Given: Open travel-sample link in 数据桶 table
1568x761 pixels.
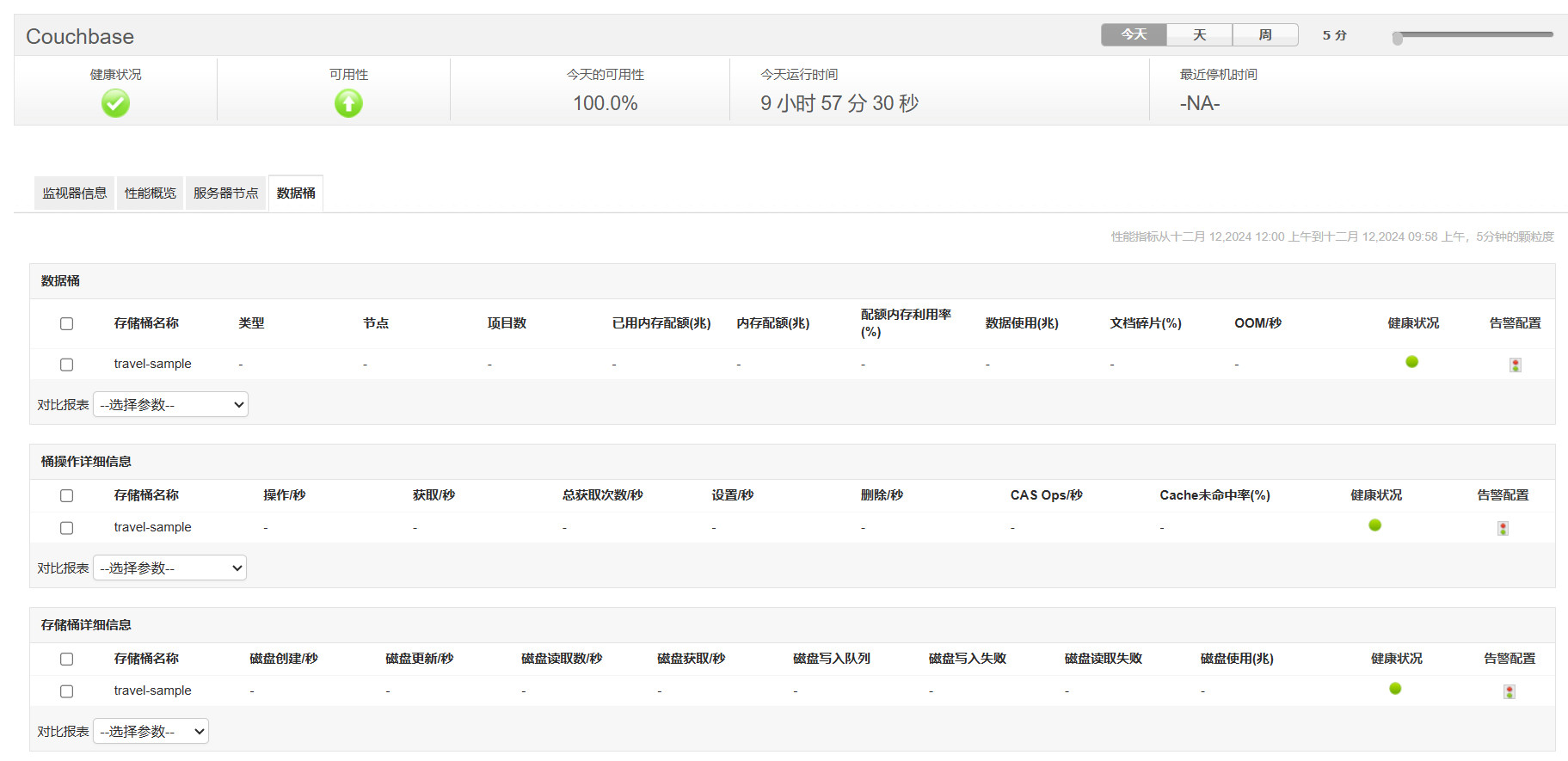Looking at the screenshot, I should coord(152,364).
